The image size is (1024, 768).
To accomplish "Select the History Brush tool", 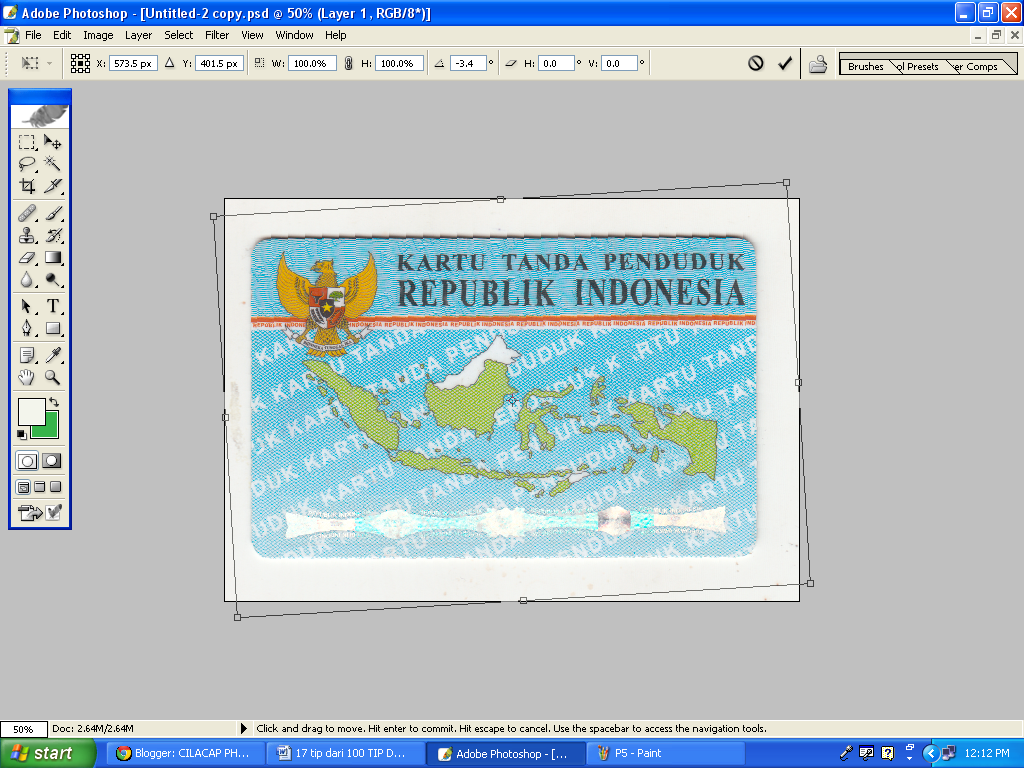I will point(52,235).
